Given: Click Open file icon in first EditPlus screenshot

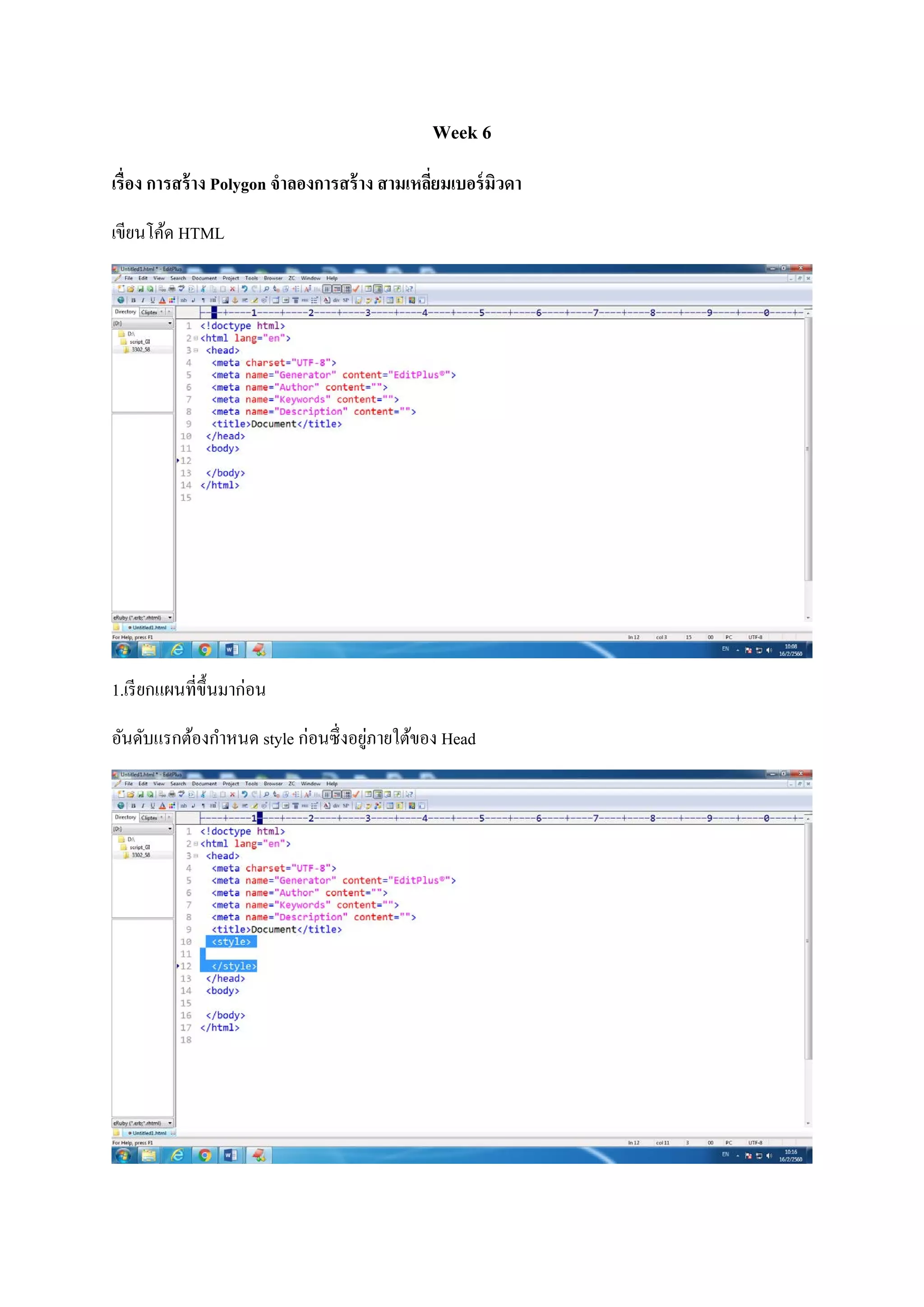Looking at the screenshot, I should point(131,289).
